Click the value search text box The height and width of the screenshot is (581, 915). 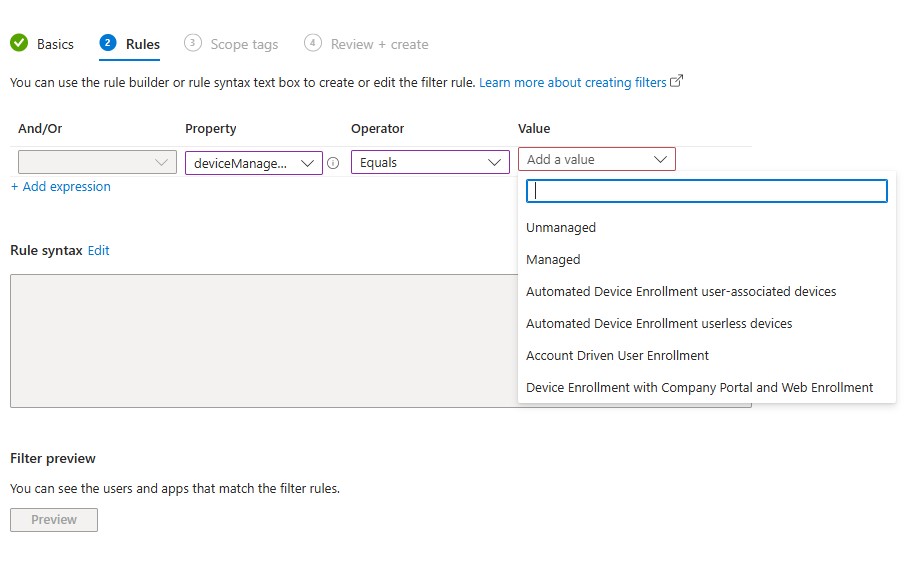[707, 191]
